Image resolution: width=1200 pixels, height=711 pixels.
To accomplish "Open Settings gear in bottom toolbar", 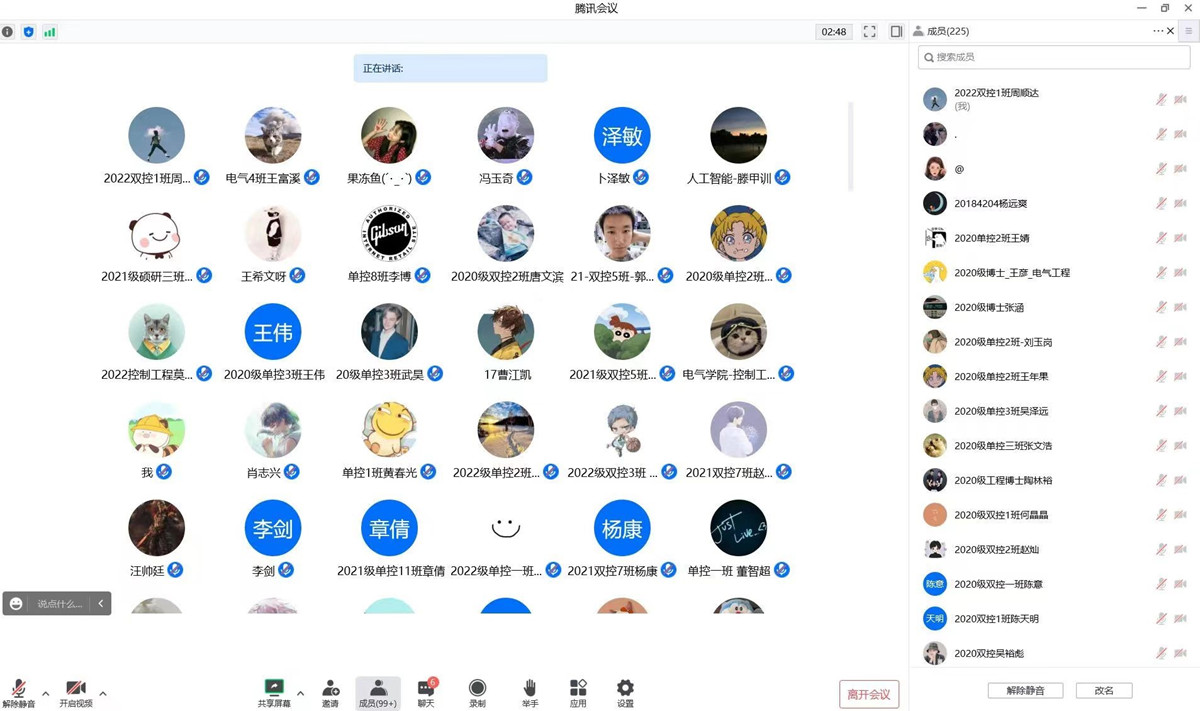I will [x=625, y=691].
